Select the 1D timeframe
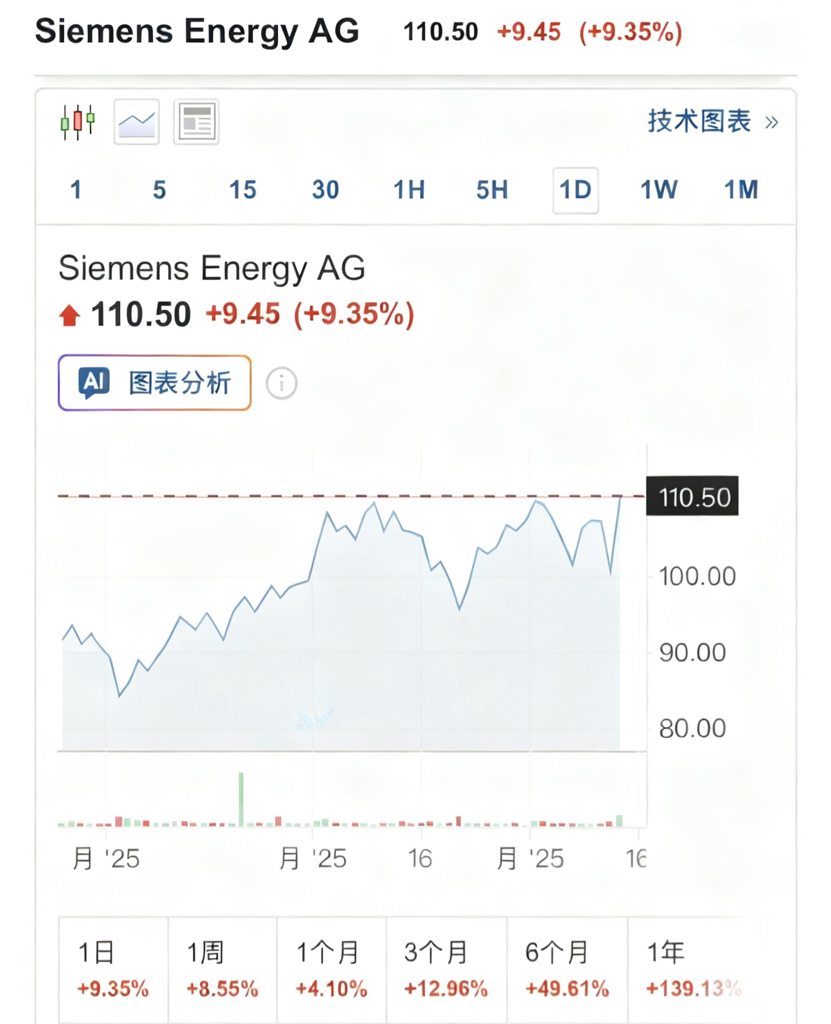 (x=575, y=190)
